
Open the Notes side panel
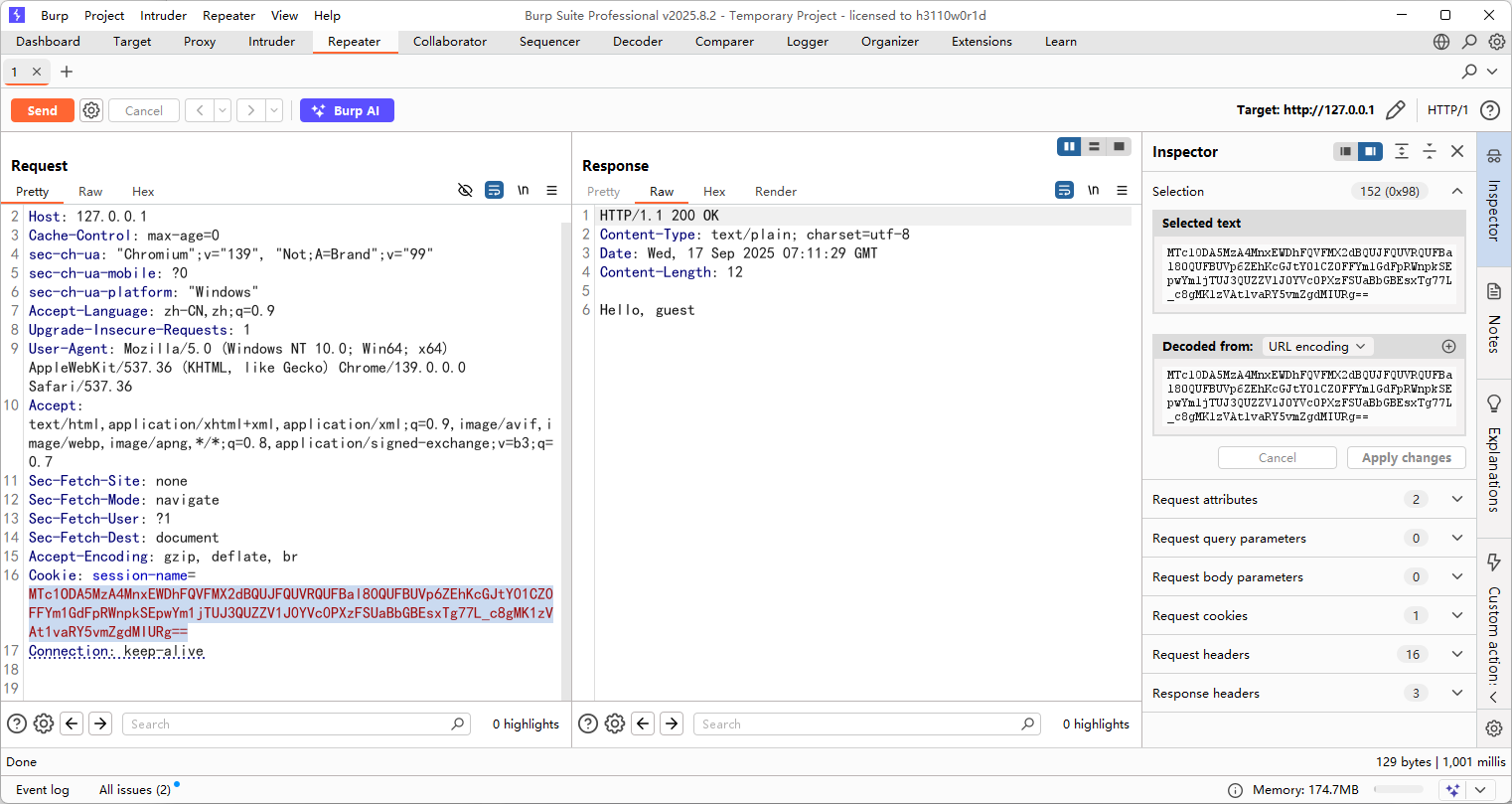(x=1493, y=318)
